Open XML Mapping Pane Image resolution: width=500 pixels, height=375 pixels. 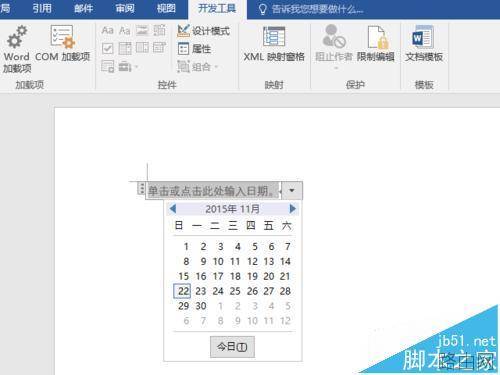274,44
